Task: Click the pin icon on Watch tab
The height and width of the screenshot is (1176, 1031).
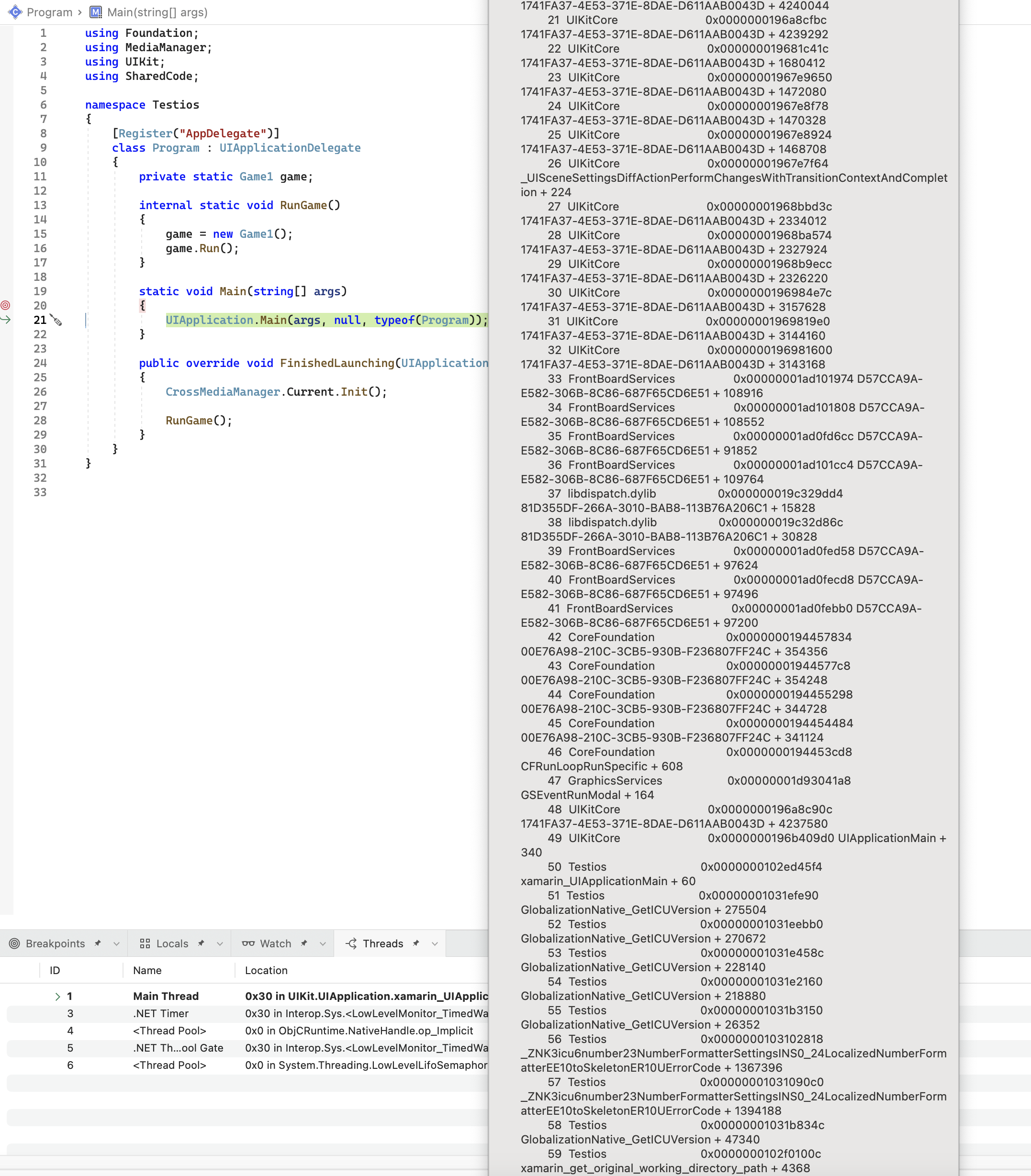Action: [304, 943]
